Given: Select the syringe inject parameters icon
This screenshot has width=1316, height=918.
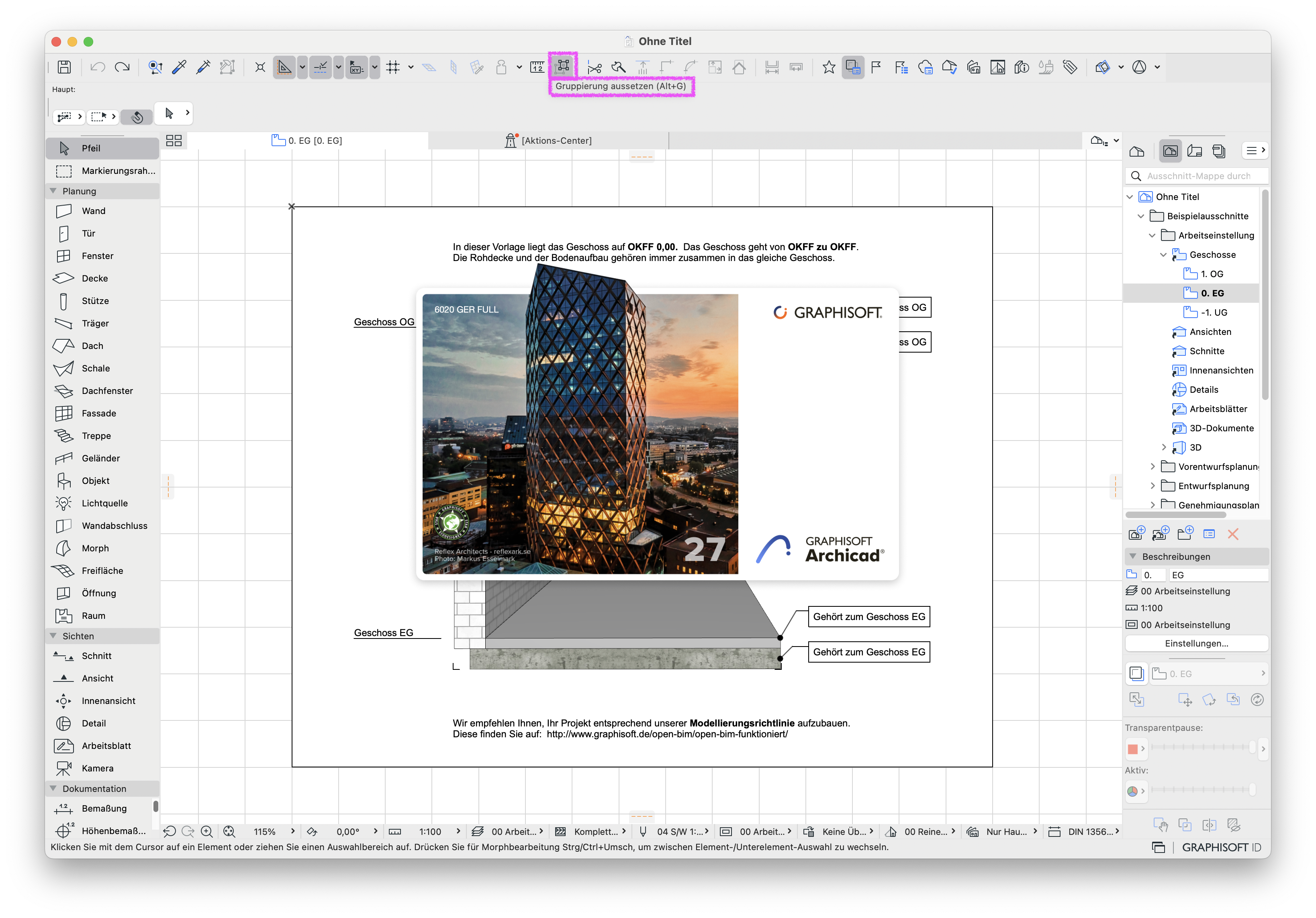Looking at the screenshot, I should tap(203, 67).
